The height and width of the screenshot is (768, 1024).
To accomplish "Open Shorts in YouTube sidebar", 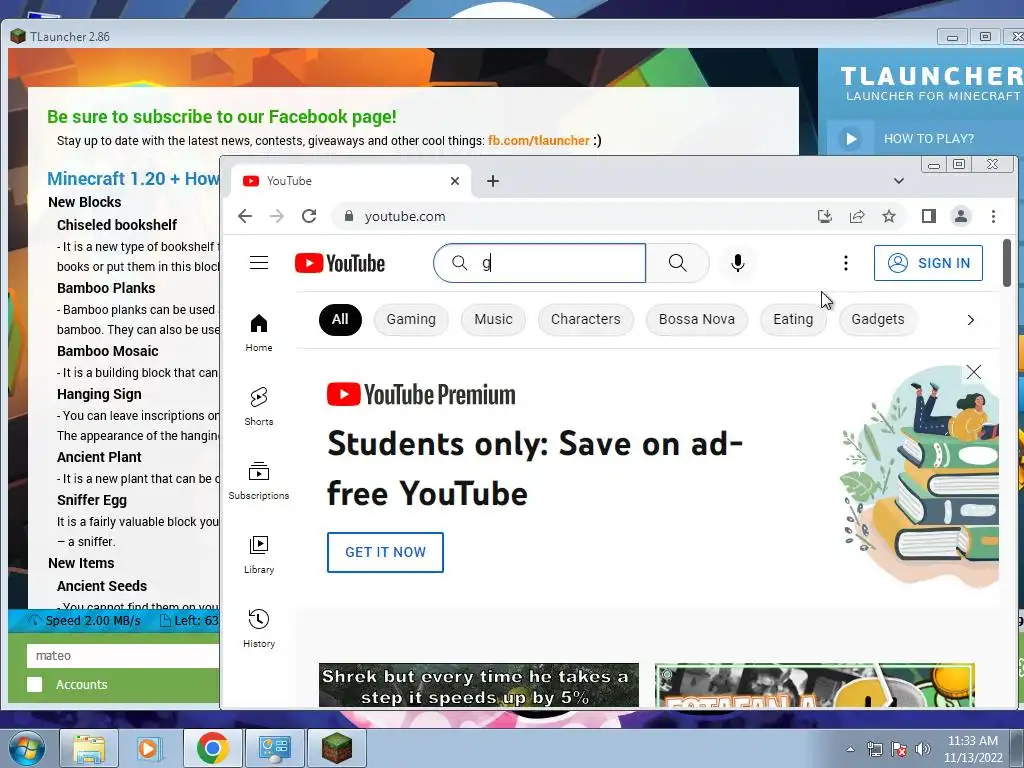I will 259,406.
